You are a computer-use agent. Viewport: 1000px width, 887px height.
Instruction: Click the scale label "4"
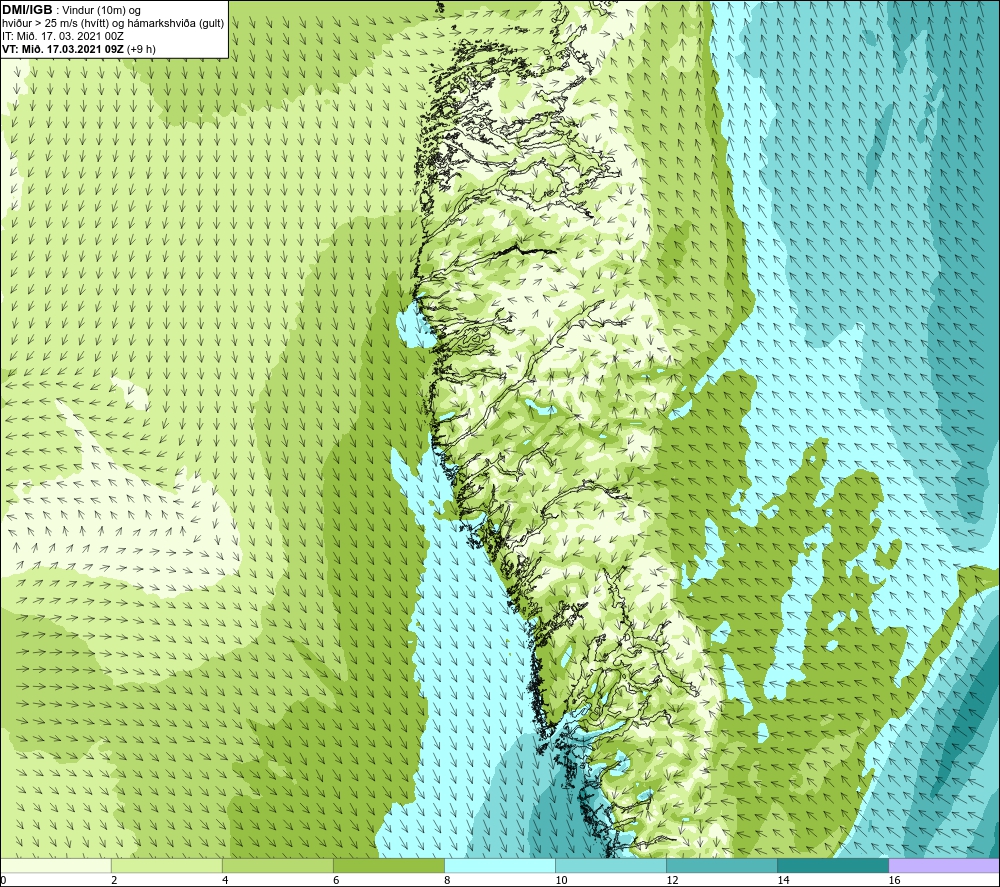(x=225, y=881)
